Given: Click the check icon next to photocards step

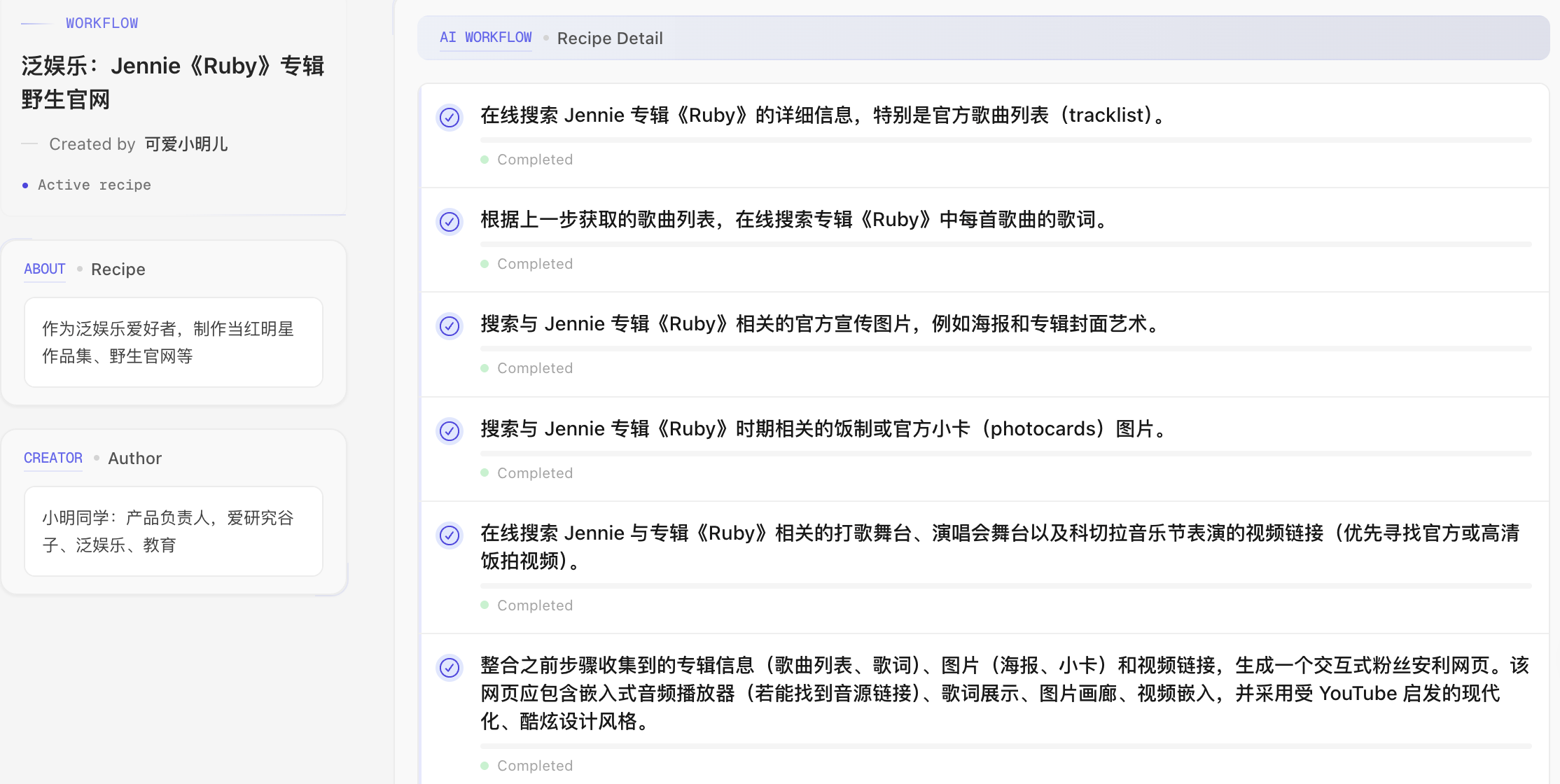Looking at the screenshot, I should [450, 430].
